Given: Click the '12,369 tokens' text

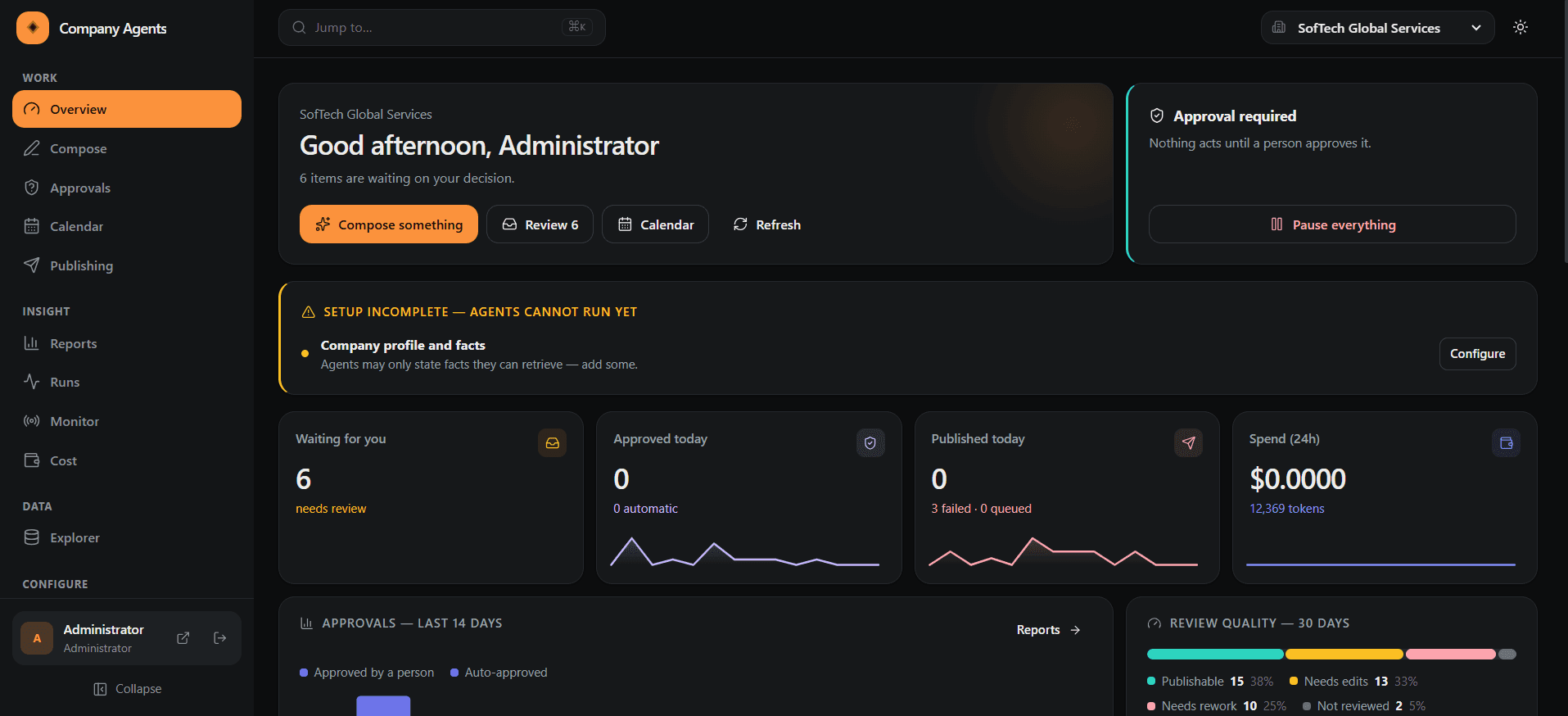Looking at the screenshot, I should coord(1286,509).
